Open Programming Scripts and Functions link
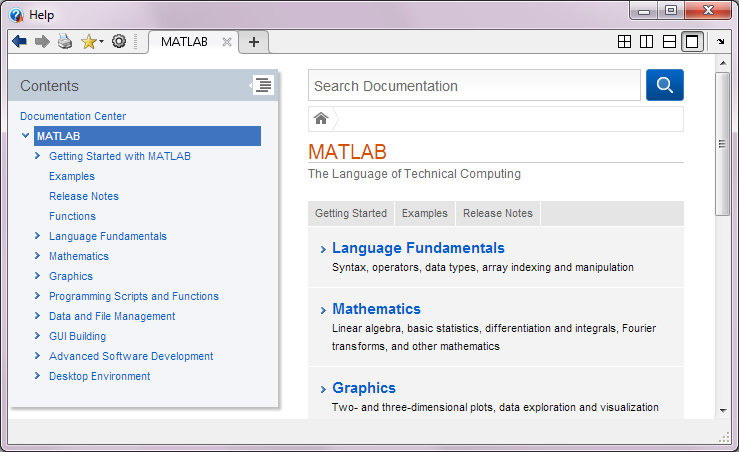 (134, 296)
